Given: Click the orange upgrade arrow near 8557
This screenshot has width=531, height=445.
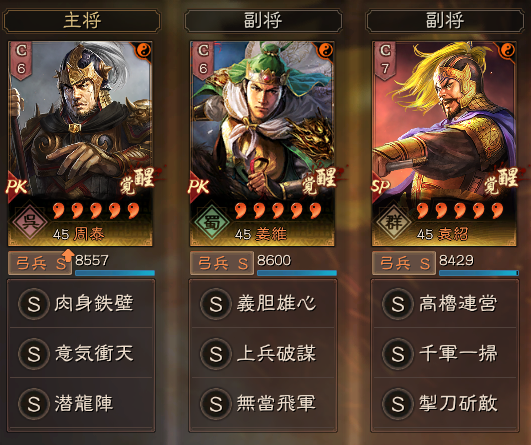Looking at the screenshot, I should click(x=68, y=255).
